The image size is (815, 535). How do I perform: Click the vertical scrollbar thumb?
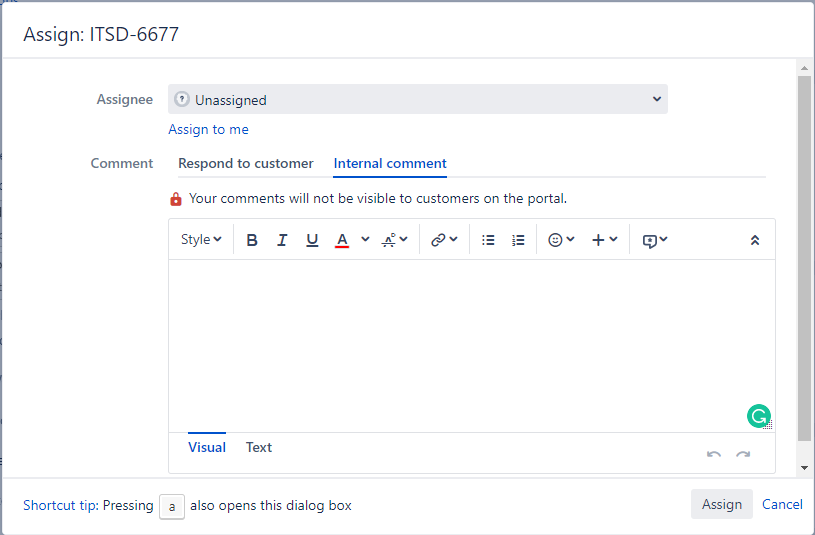click(804, 258)
